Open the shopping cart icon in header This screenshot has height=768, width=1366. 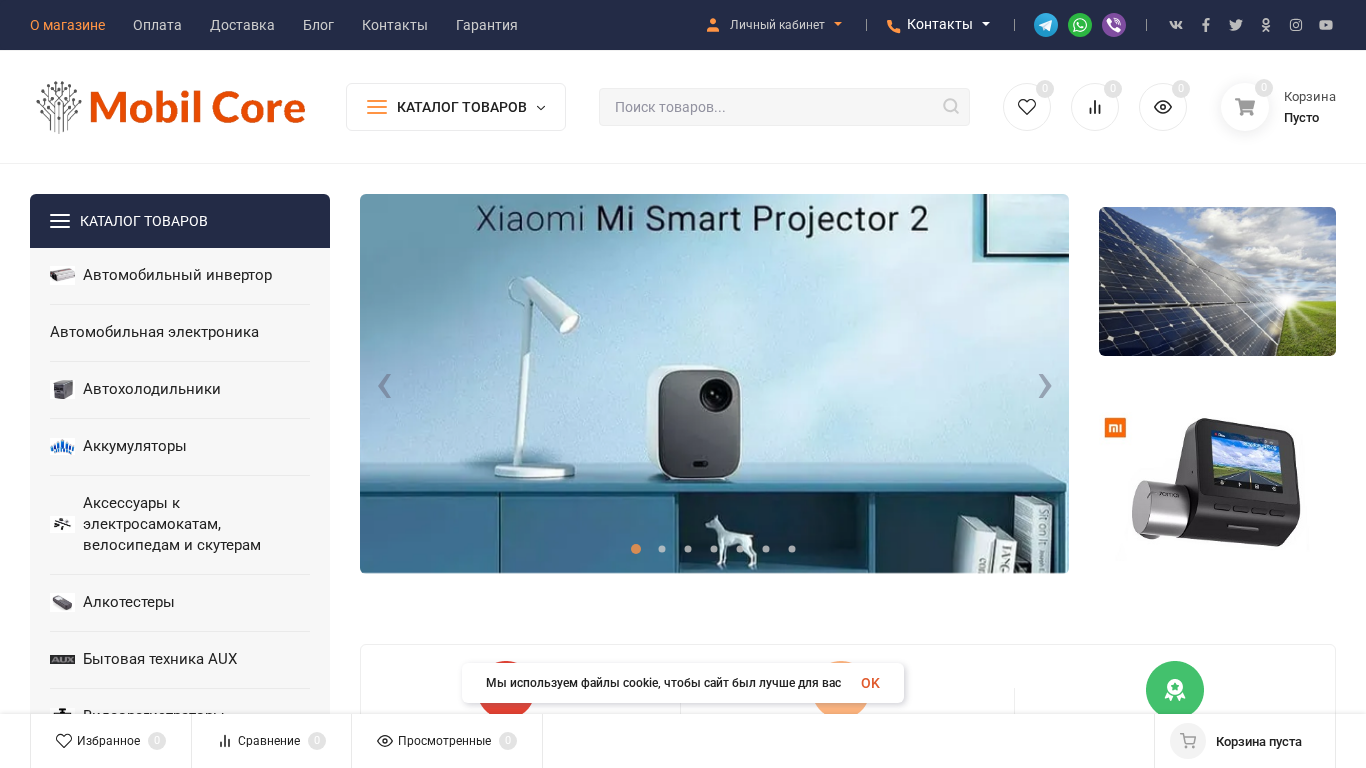[x=1245, y=107]
